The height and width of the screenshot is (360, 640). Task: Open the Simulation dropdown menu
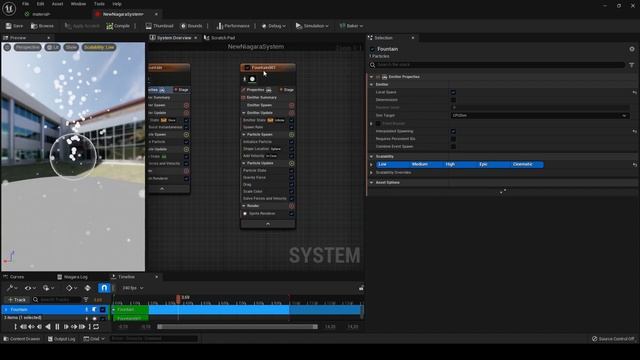click(x=312, y=26)
